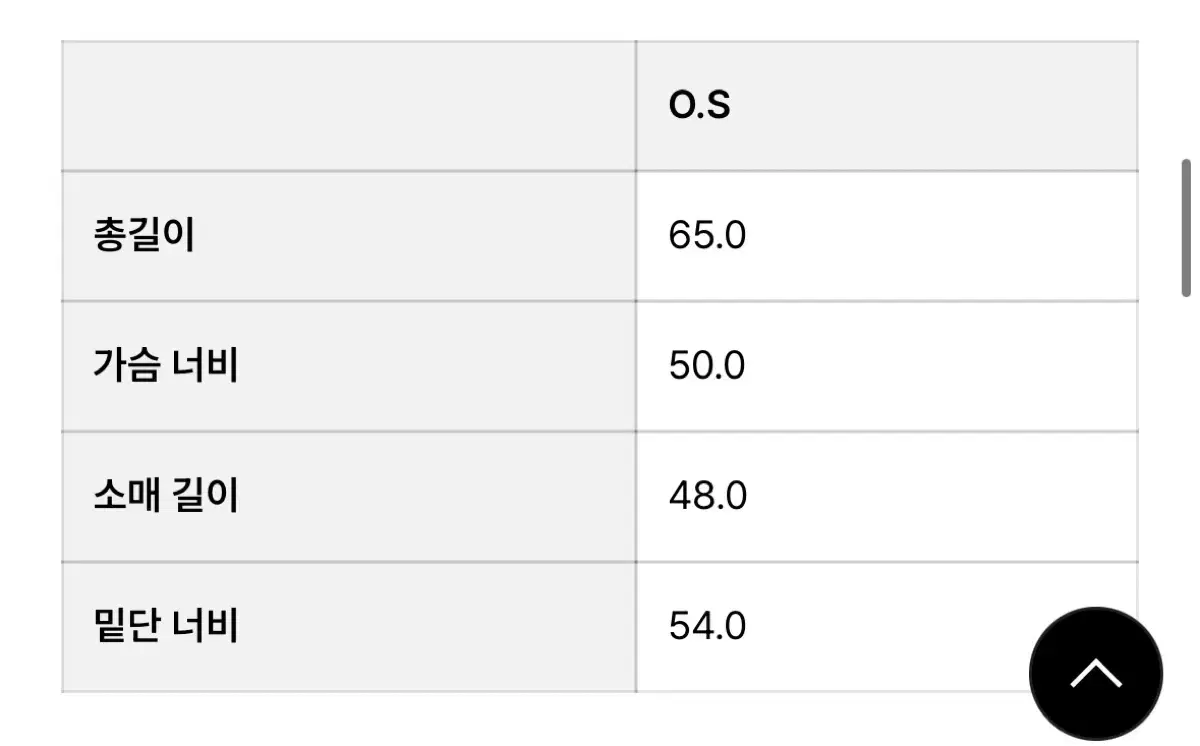Click empty space right of O.S text
This screenshot has width=1200, height=746.
935,106
